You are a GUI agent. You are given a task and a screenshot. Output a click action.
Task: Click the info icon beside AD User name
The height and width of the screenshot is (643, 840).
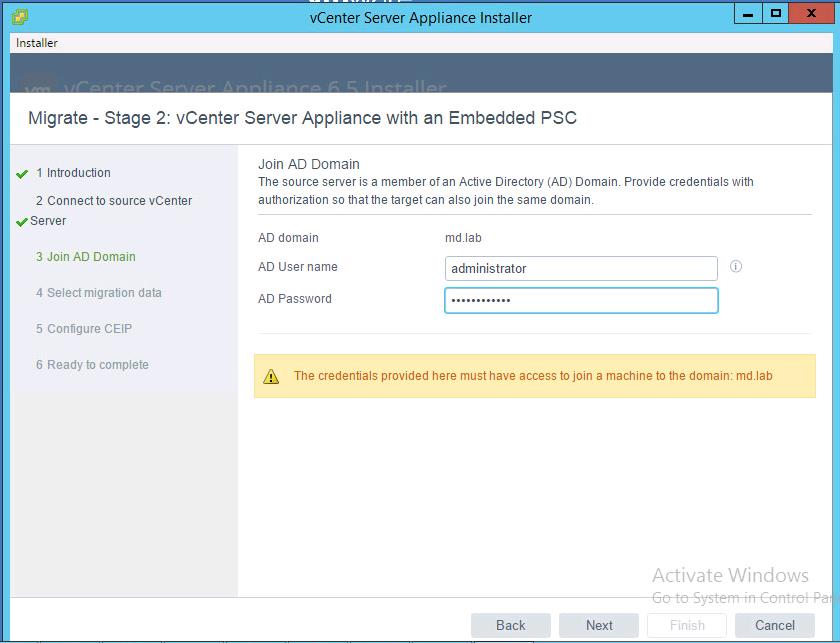pos(736,266)
